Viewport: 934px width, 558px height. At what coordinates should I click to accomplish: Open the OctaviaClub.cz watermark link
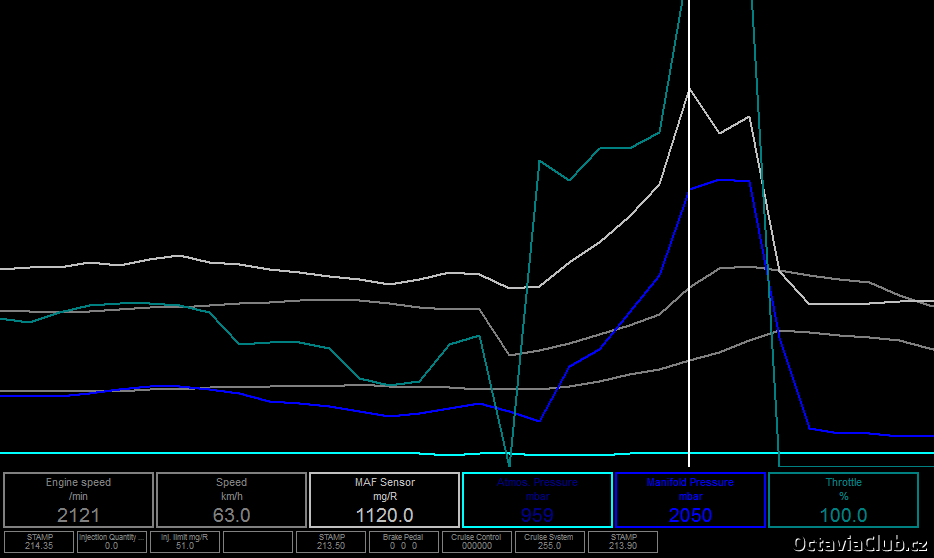859,543
